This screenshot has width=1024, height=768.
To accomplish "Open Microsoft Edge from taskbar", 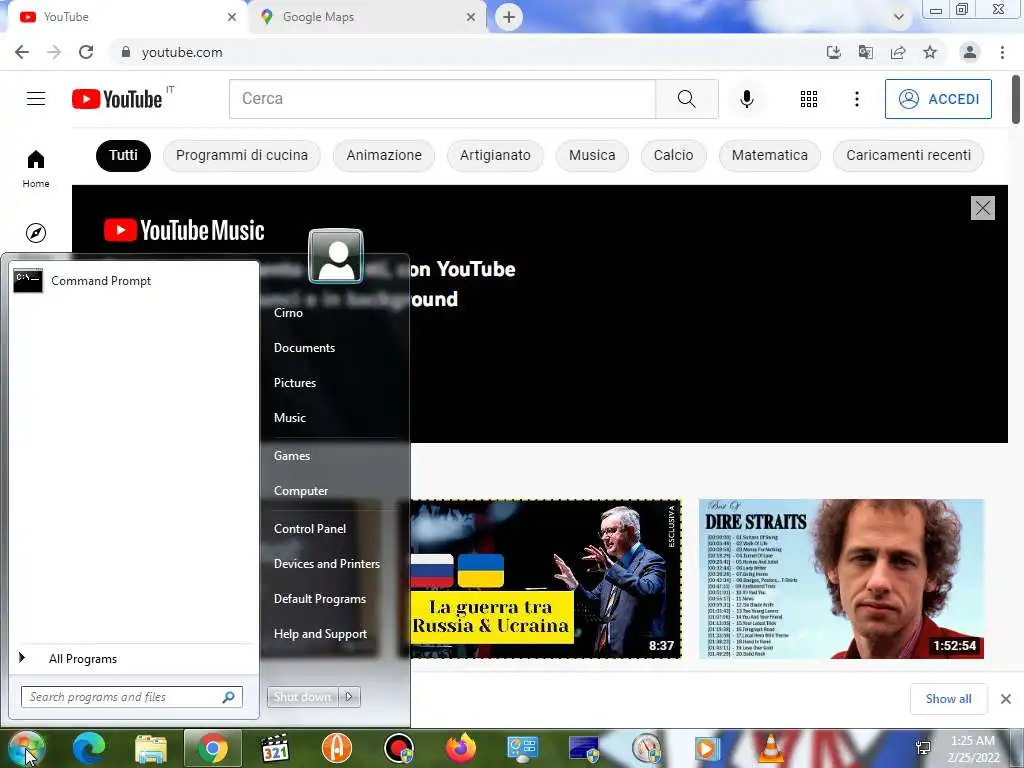I will click(x=89, y=748).
